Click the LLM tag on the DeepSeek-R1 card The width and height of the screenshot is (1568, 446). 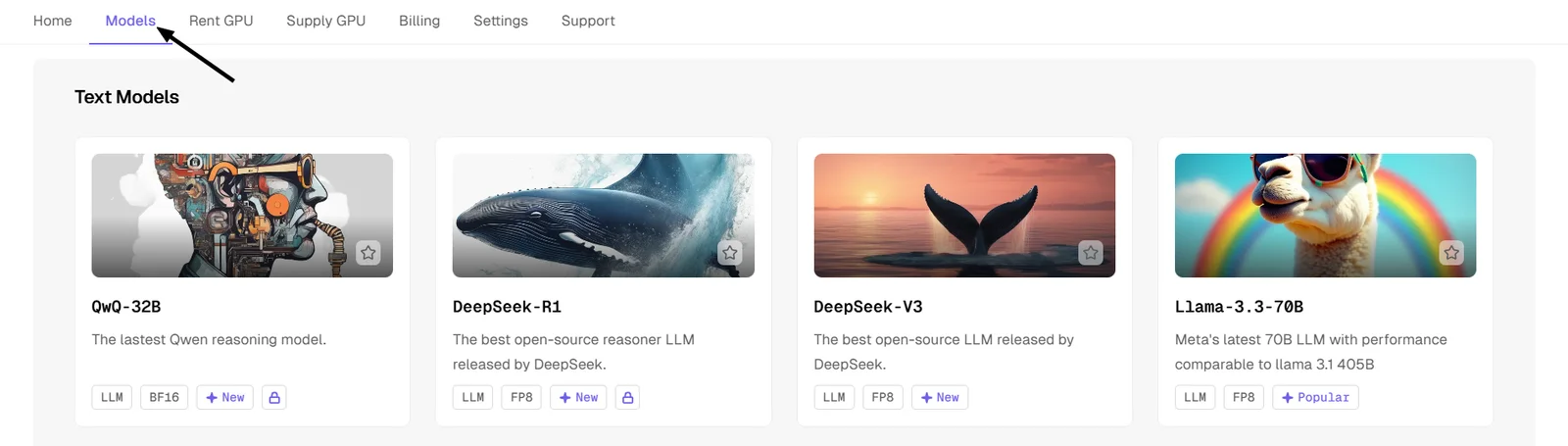pyautogui.click(x=473, y=397)
